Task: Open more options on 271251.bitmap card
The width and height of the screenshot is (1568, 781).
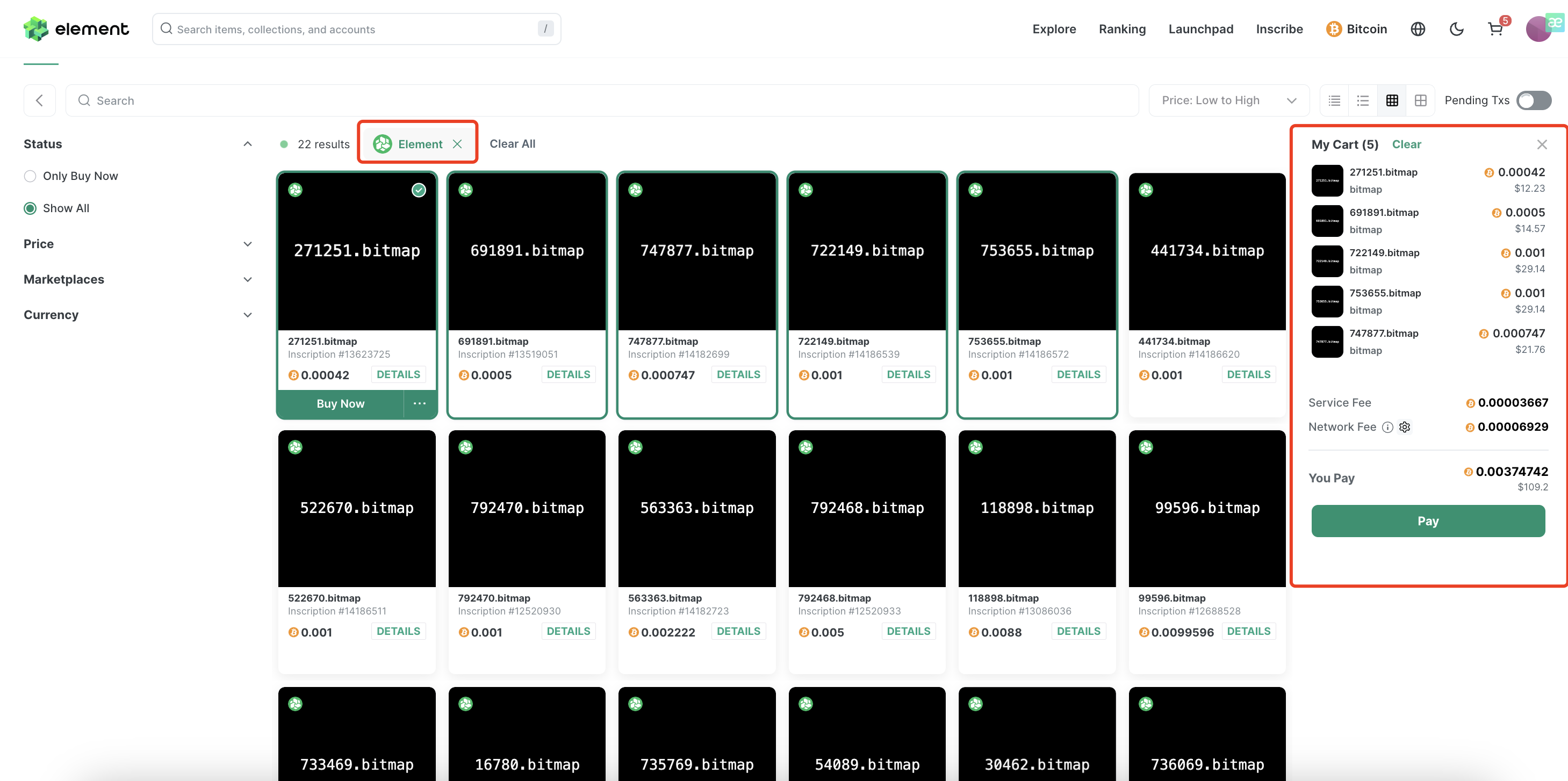Action: (x=419, y=403)
